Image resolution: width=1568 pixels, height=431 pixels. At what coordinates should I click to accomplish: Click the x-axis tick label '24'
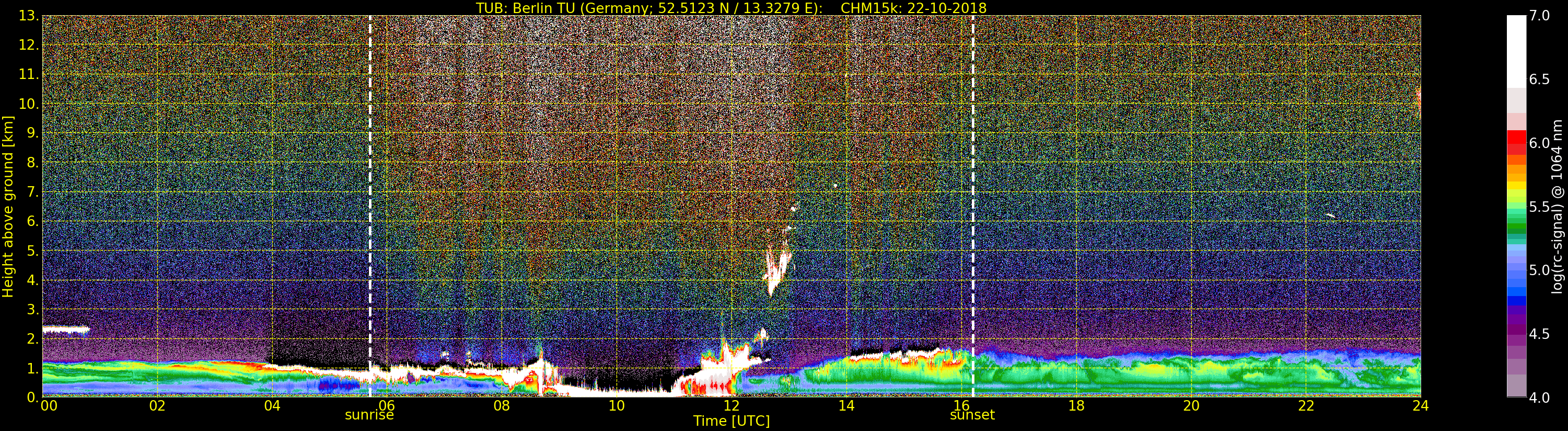click(1421, 406)
